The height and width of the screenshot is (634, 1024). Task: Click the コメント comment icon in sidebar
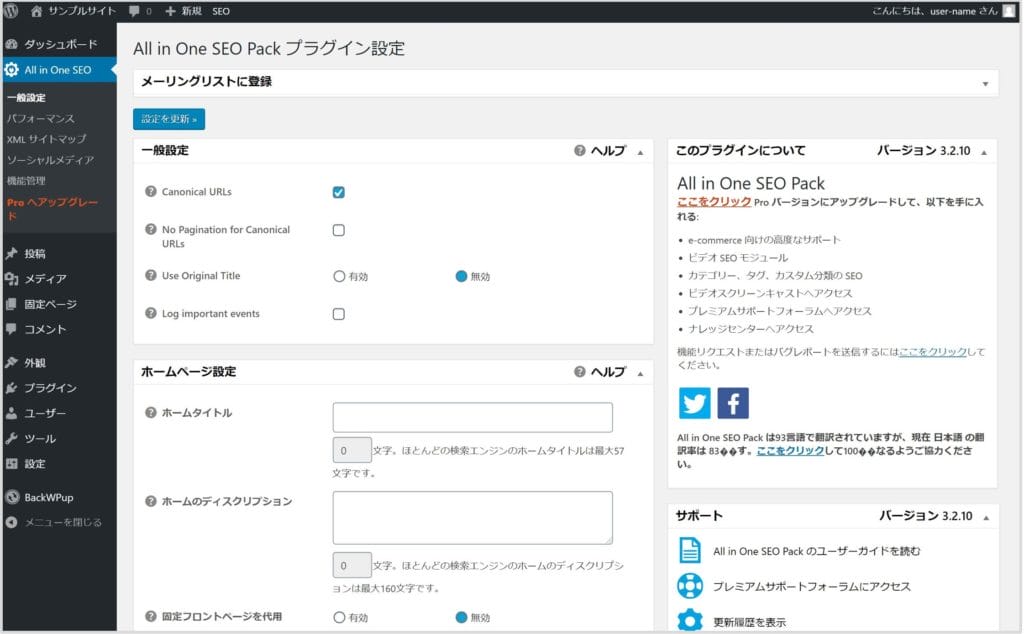(11, 329)
